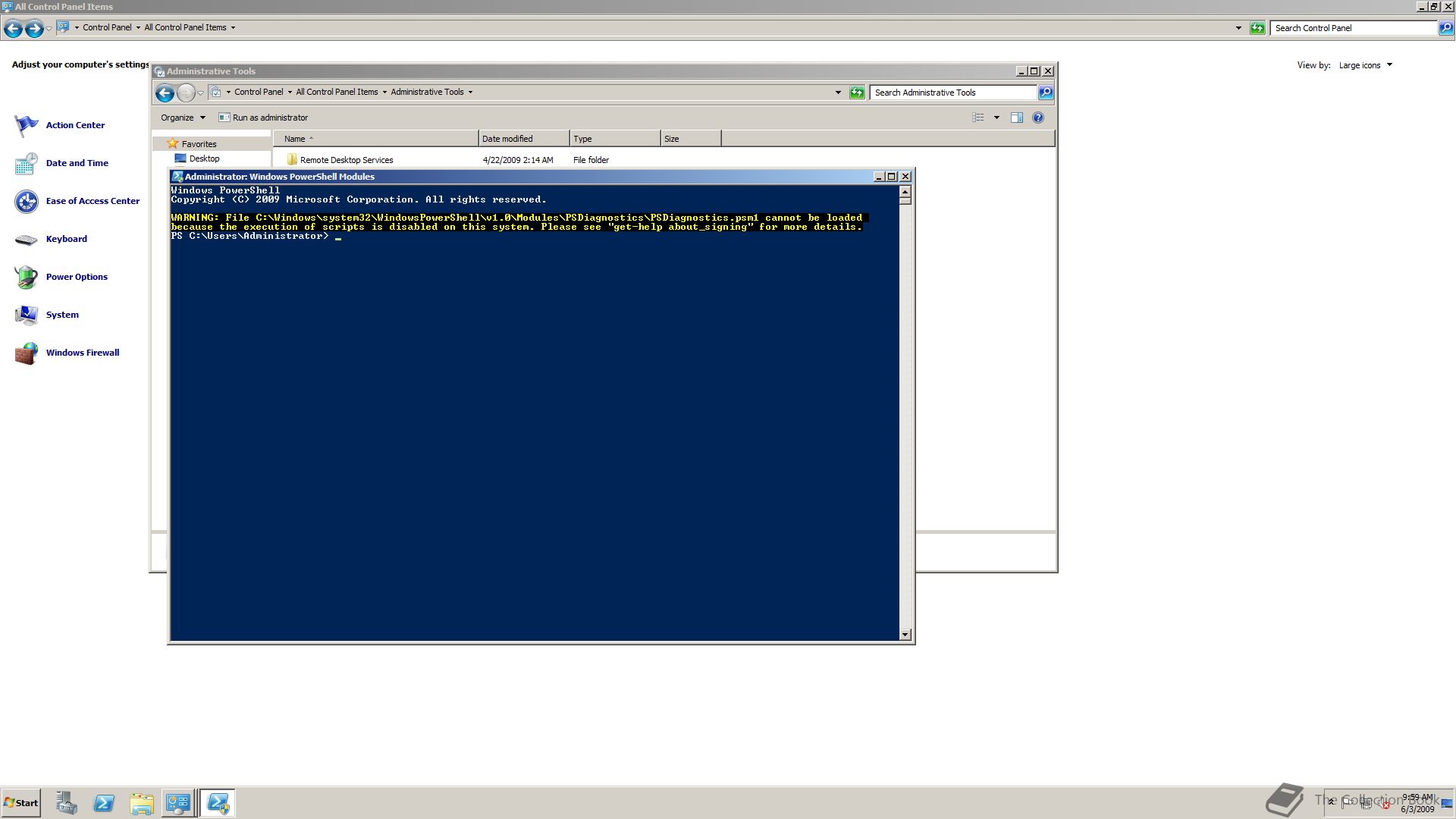Screen dimensions: 1456x819
Task: Refresh the main Control Panel address bar
Action: click(1257, 28)
